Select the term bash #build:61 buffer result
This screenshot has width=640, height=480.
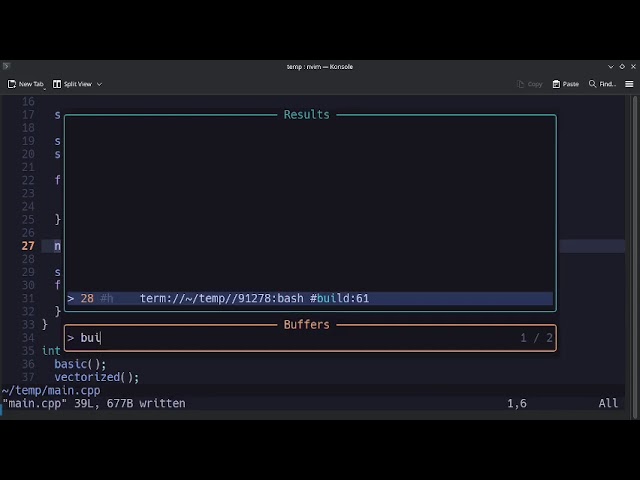pos(310,298)
